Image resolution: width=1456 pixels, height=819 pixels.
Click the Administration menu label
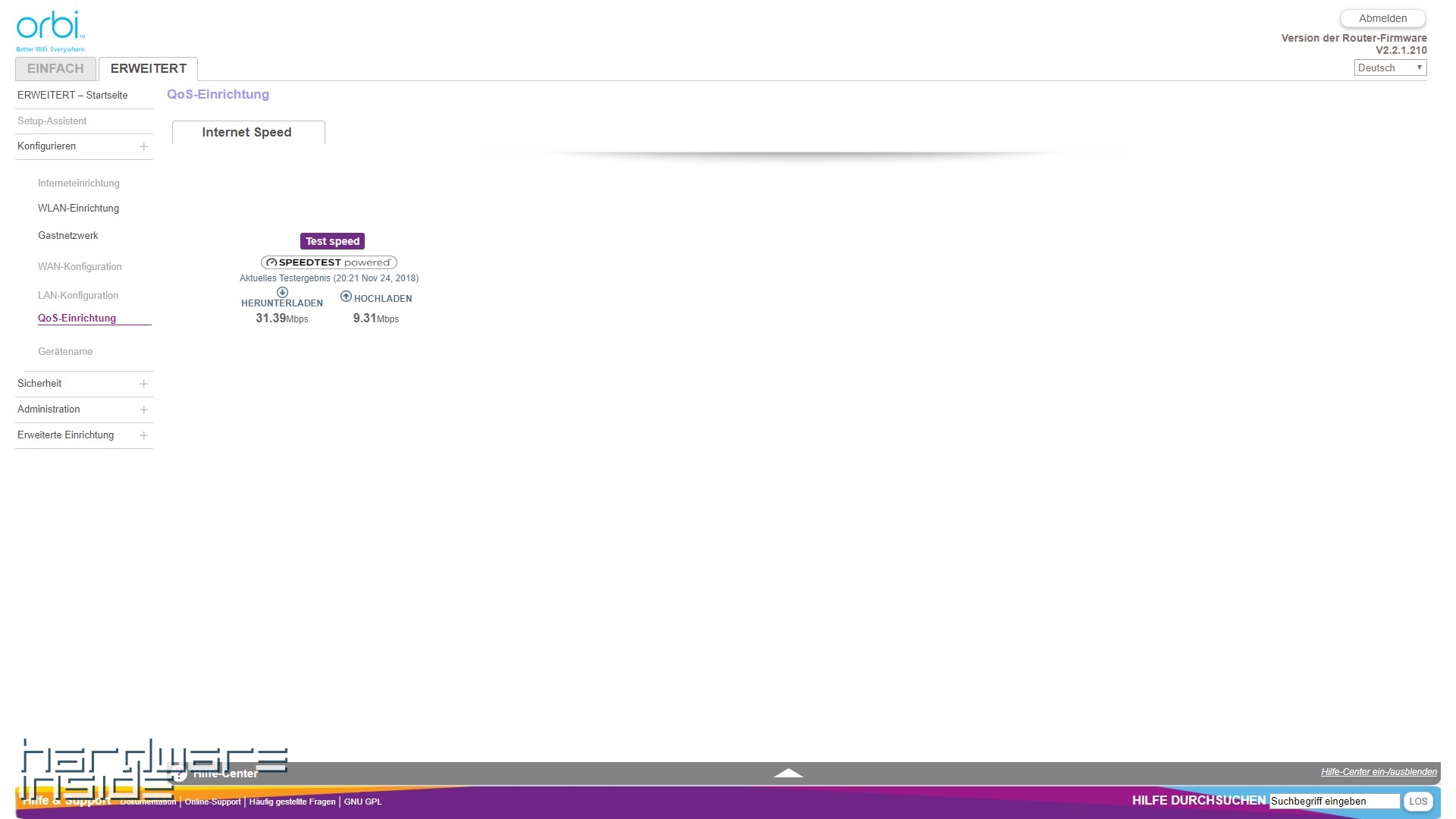(x=49, y=409)
